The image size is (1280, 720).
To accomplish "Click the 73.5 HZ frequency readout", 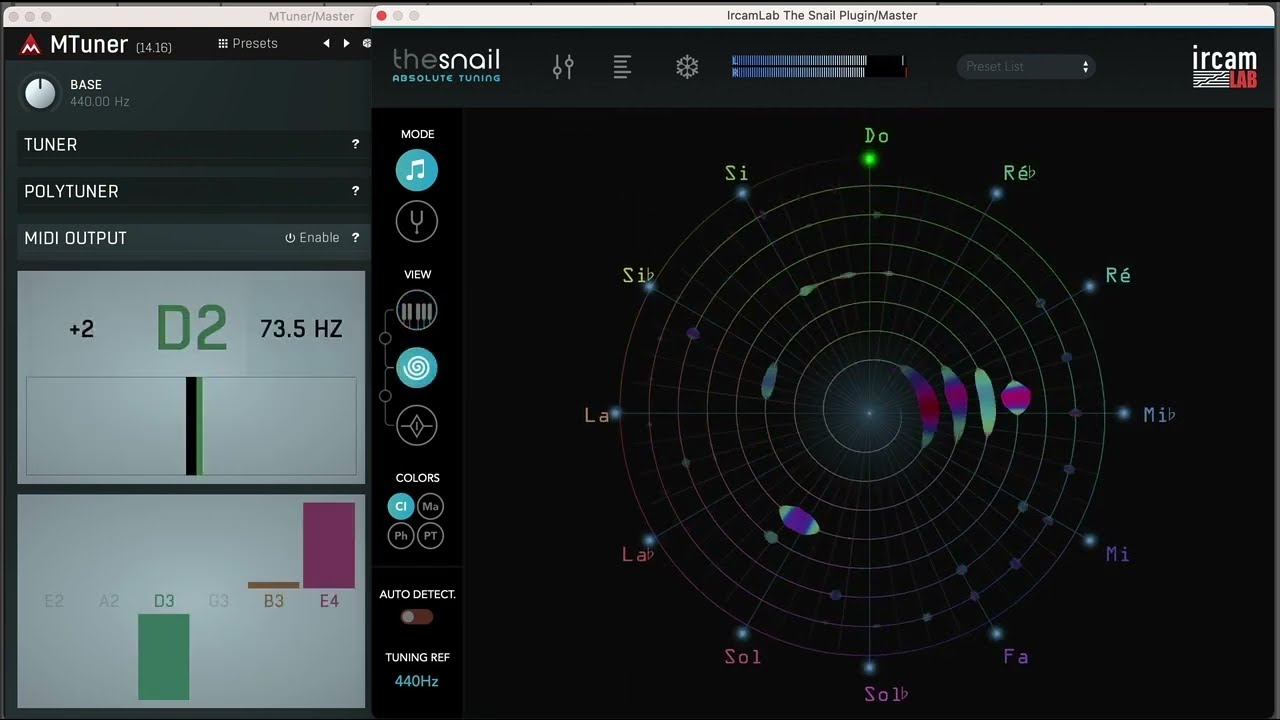I will click(x=301, y=329).
